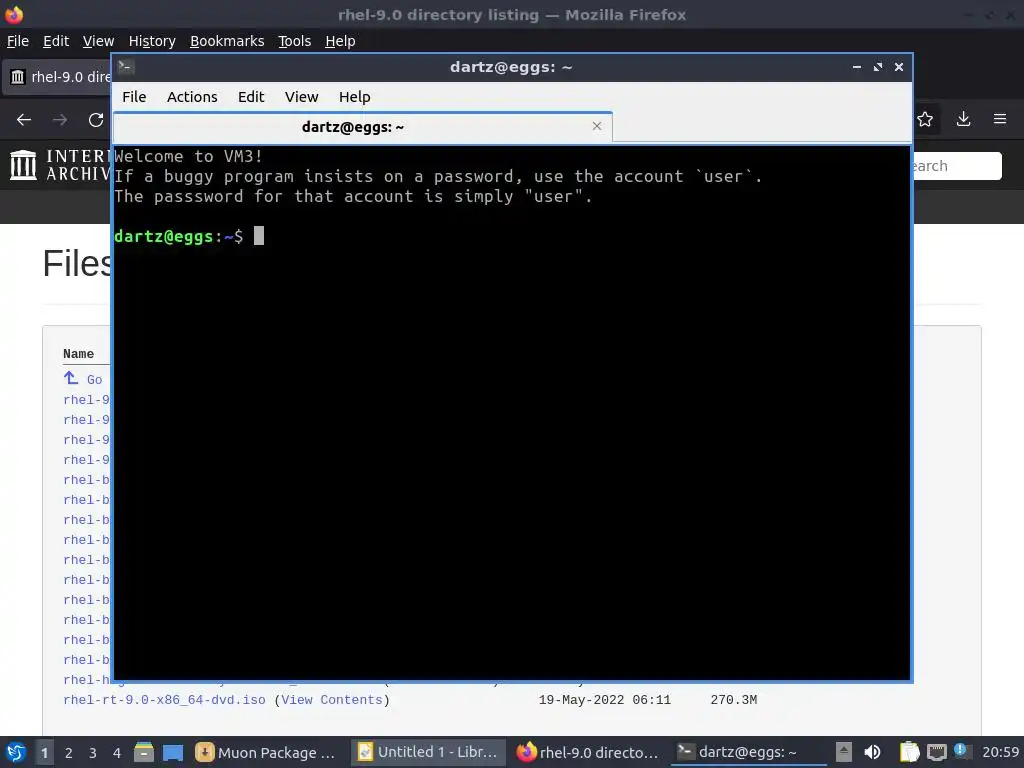Open the application launcher menu in taskbar

16,752
